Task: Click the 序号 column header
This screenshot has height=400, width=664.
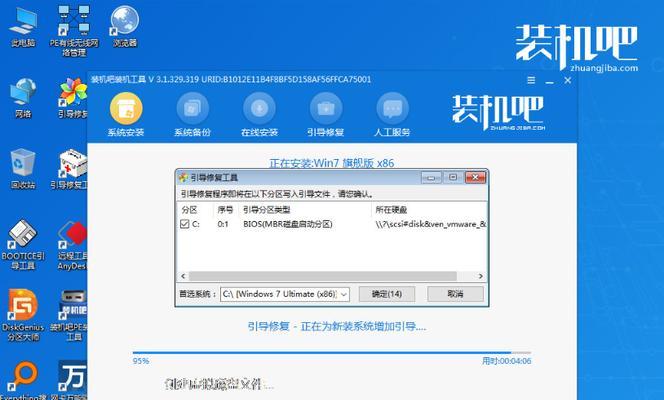Action: point(225,210)
